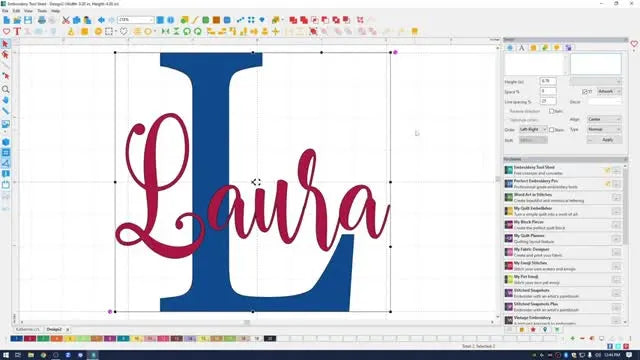Click the blue hexagon icon in left toolbar
This screenshot has width=640, height=360.
coord(5,142)
